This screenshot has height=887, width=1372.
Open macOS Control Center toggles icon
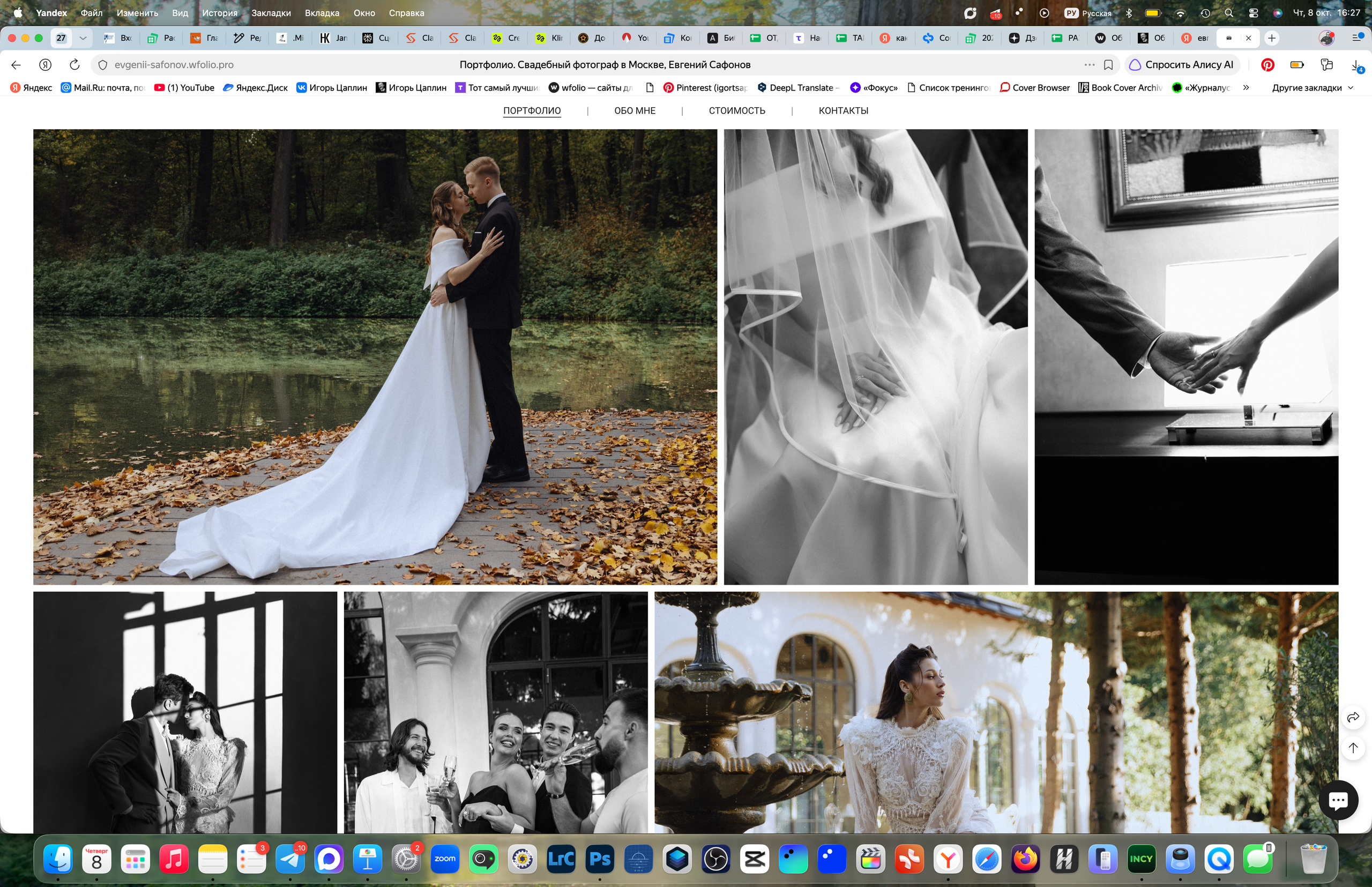tap(1254, 13)
